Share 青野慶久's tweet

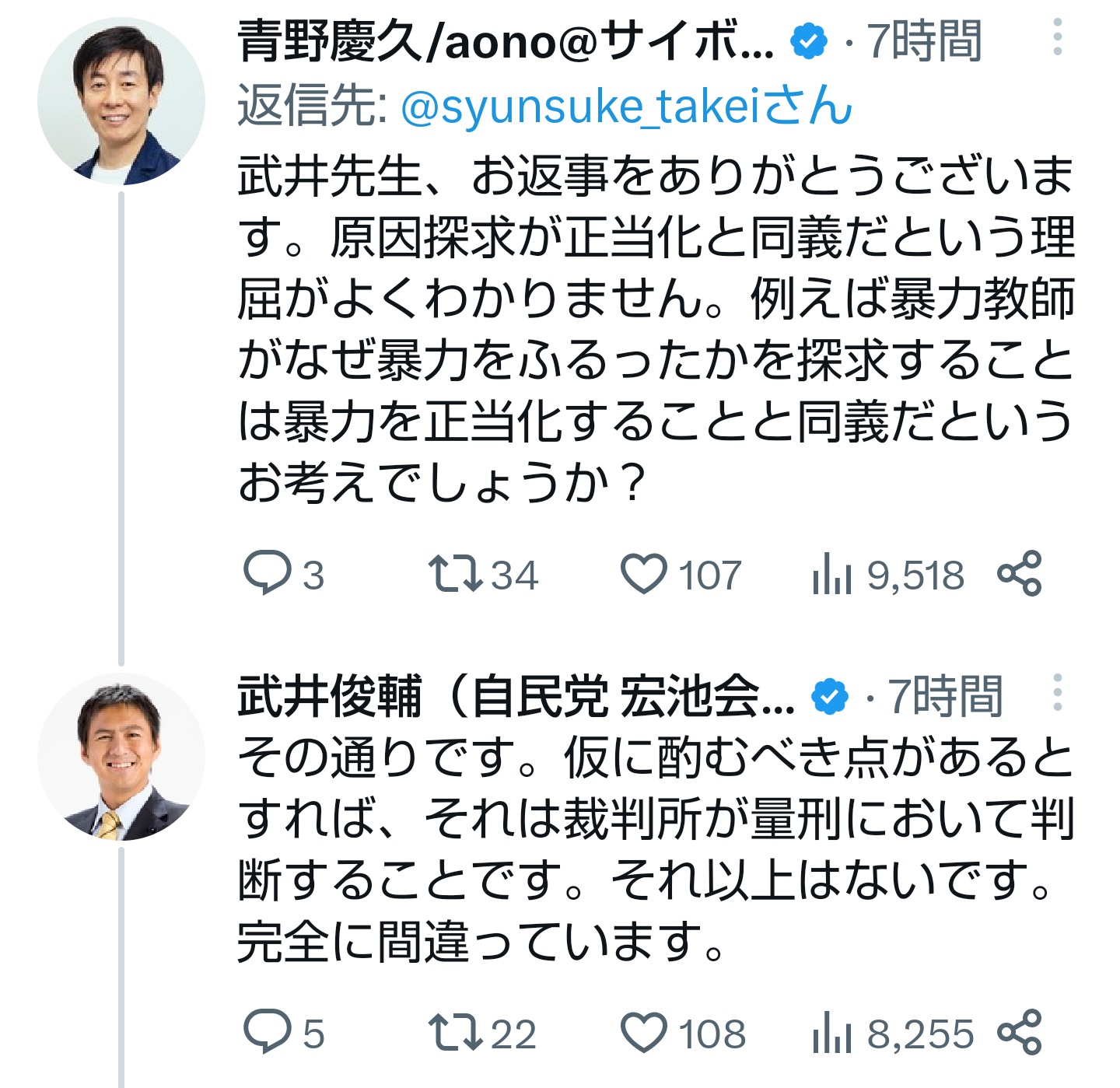pyautogui.click(x=1019, y=574)
